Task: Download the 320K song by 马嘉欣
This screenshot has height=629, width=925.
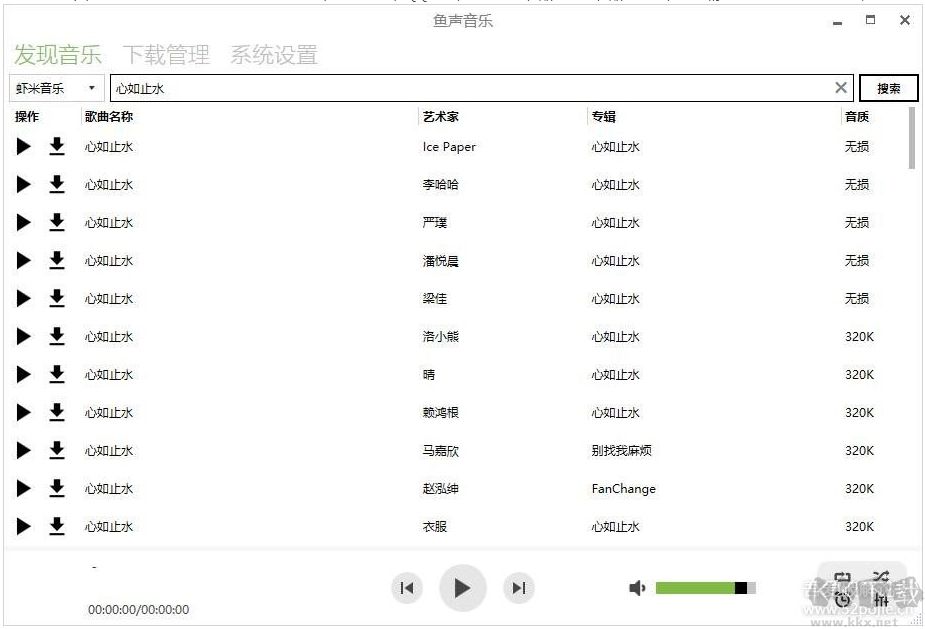Action: [57, 450]
